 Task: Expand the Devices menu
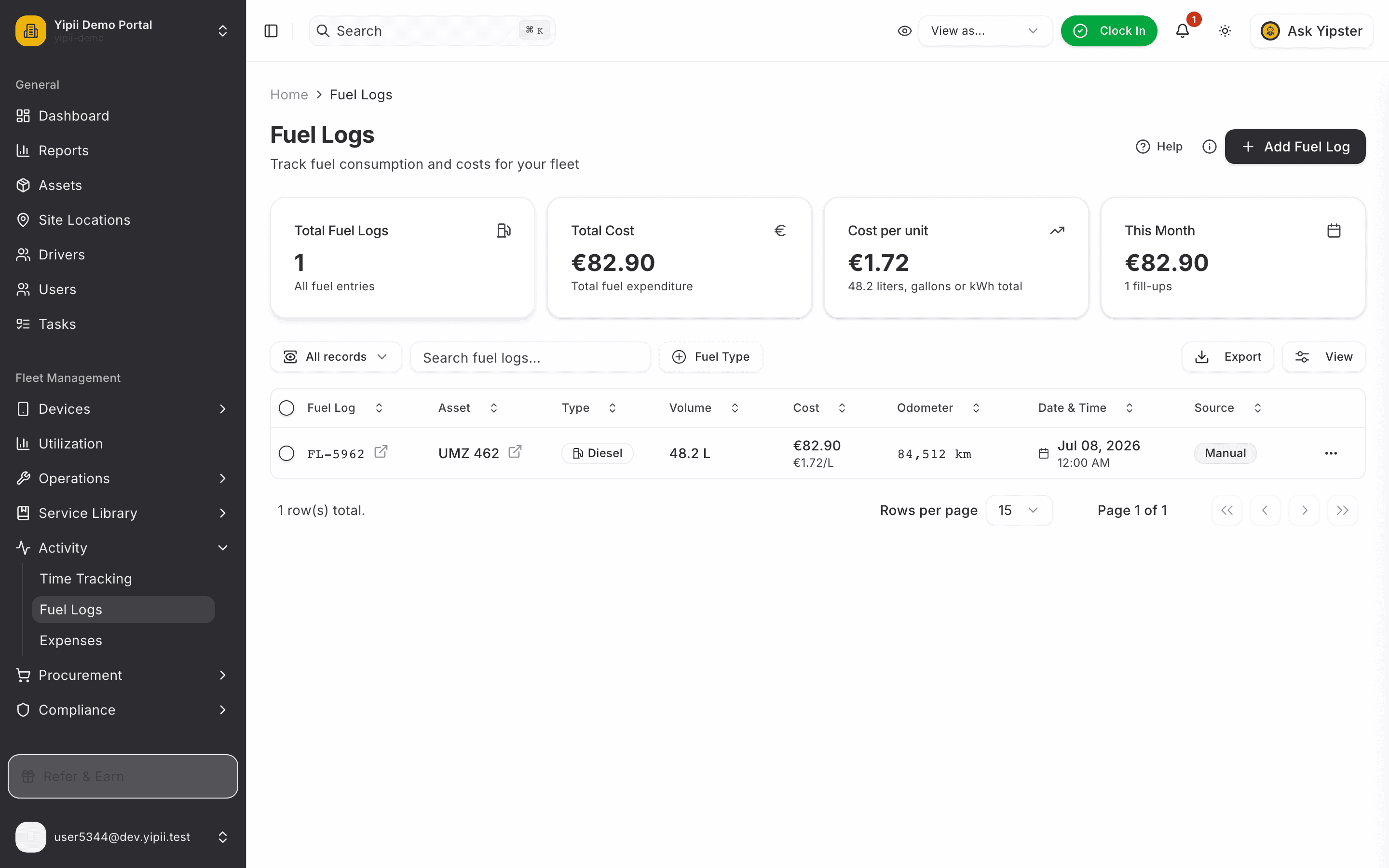click(123, 409)
